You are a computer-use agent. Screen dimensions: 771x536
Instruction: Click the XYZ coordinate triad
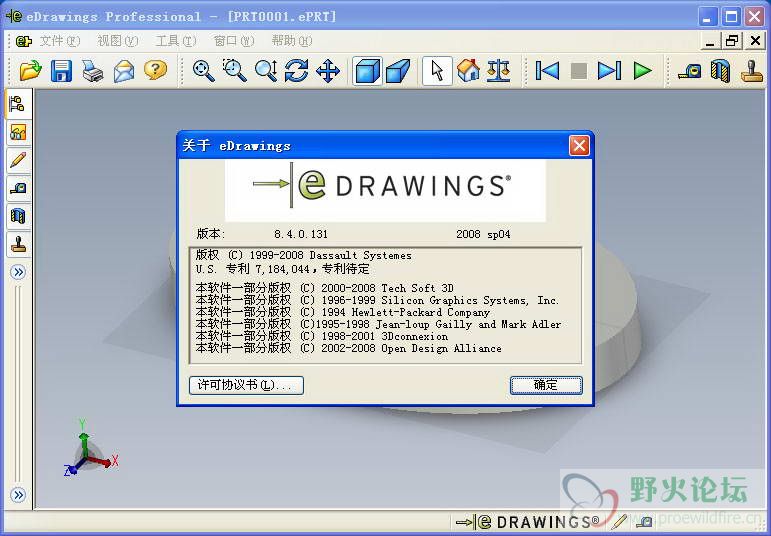(x=90, y=448)
